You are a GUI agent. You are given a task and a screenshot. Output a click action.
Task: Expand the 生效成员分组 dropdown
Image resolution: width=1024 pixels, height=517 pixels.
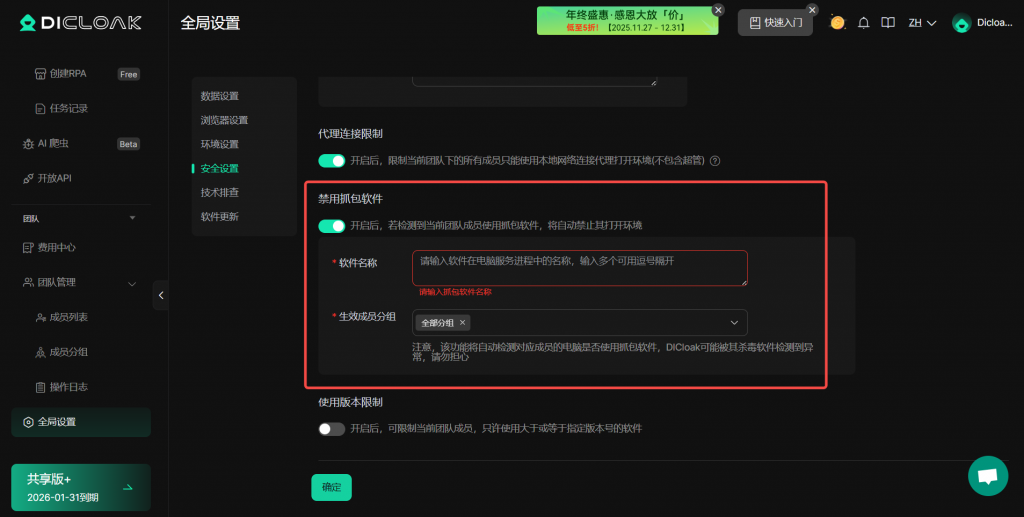[x=734, y=322]
